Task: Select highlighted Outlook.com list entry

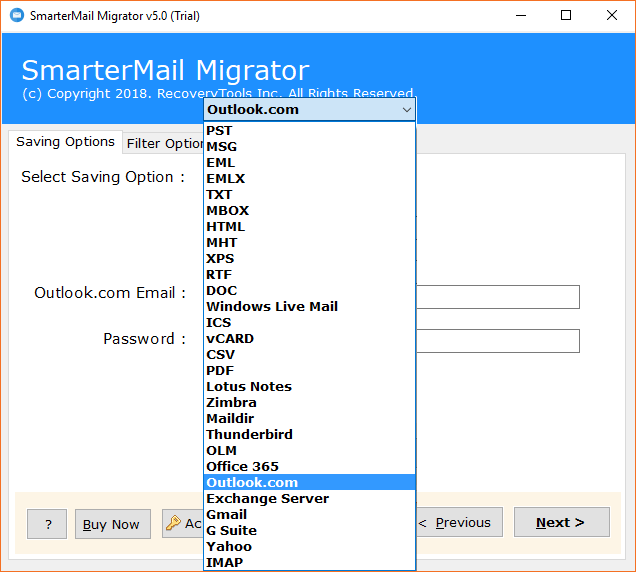Action: (x=309, y=482)
